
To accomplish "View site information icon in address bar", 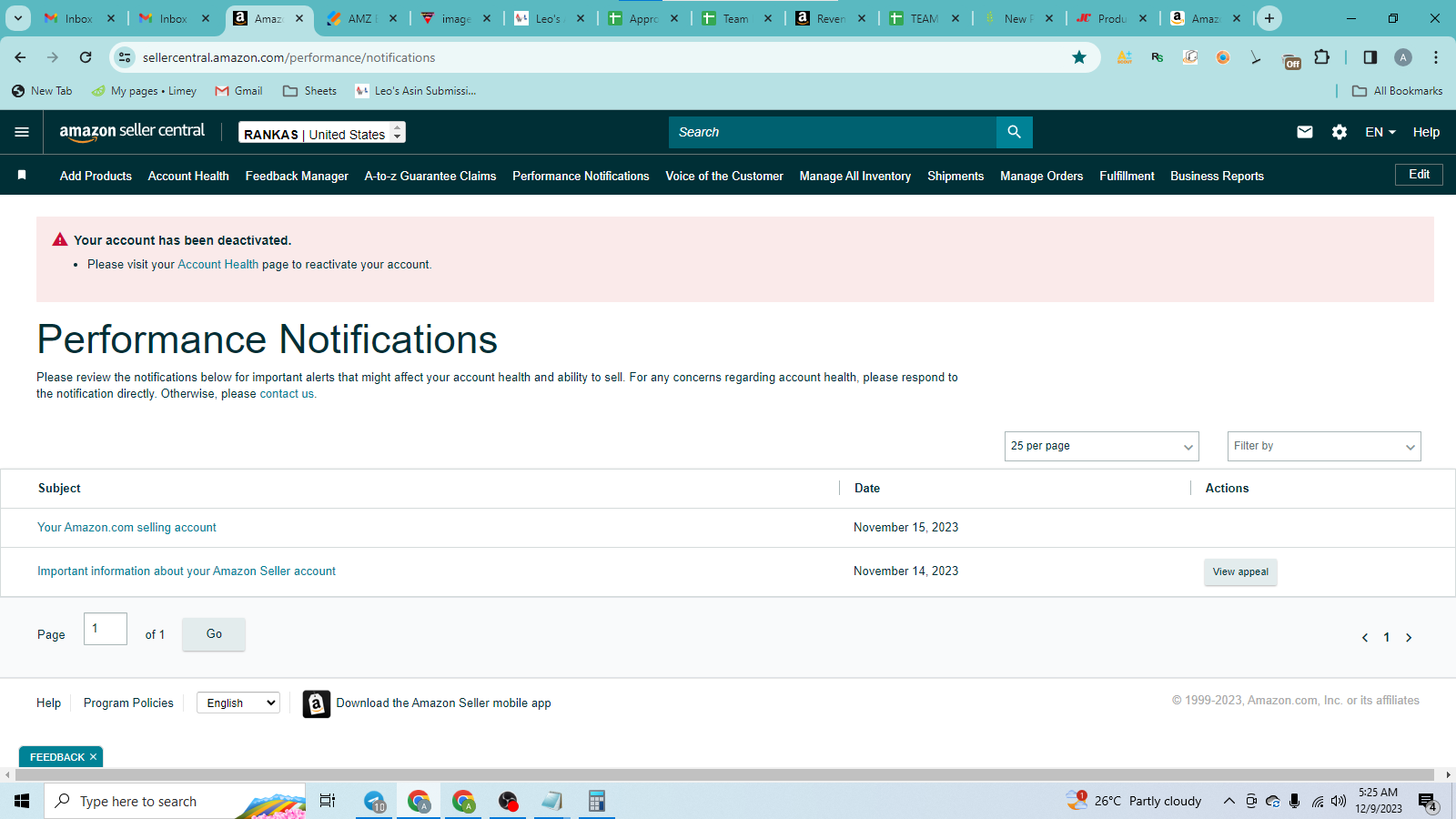I will tap(125, 57).
